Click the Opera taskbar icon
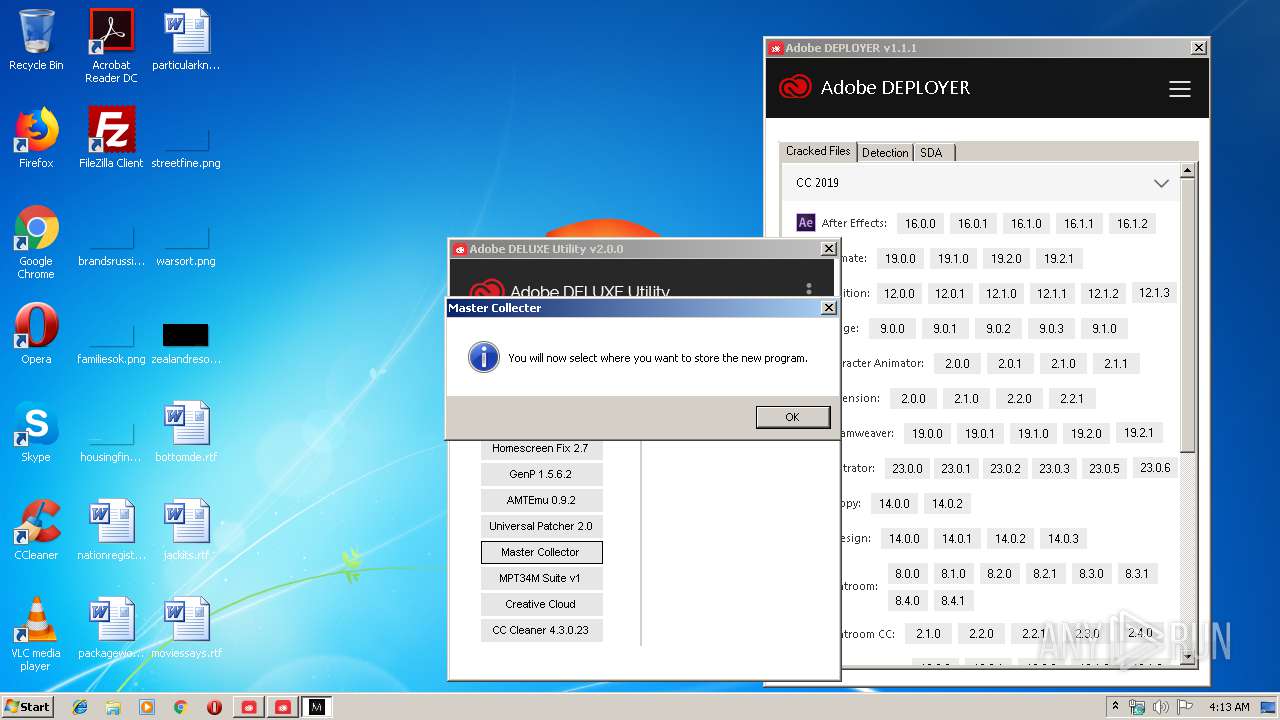1280x720 pixels. 214,707
